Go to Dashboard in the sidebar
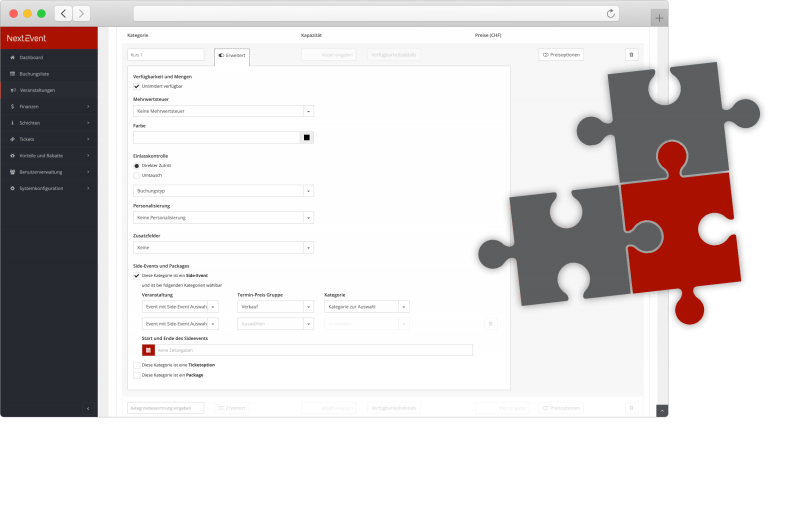This screenshot has height=522, width=800. point(30,58)
